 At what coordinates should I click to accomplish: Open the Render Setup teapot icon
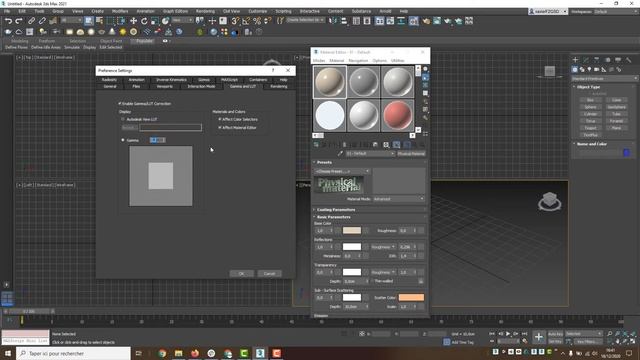[x=426, y=21]
